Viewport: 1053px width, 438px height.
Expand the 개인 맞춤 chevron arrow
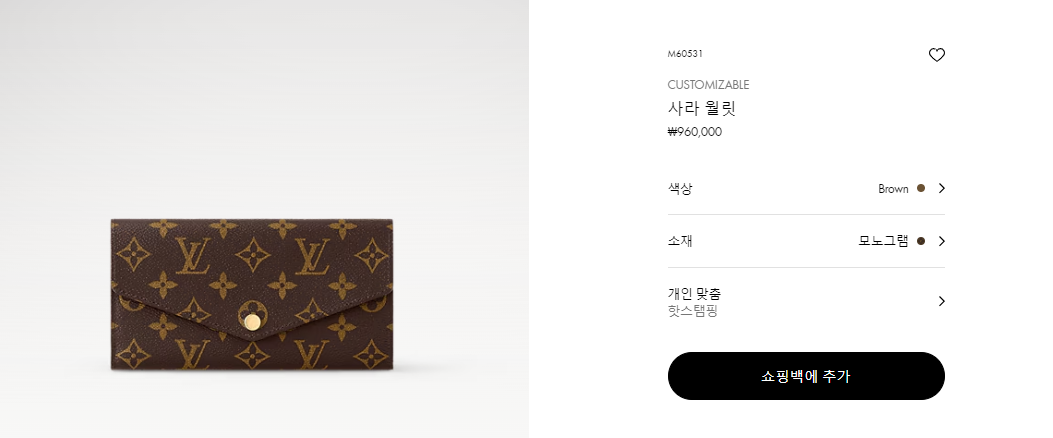point(942,301)
